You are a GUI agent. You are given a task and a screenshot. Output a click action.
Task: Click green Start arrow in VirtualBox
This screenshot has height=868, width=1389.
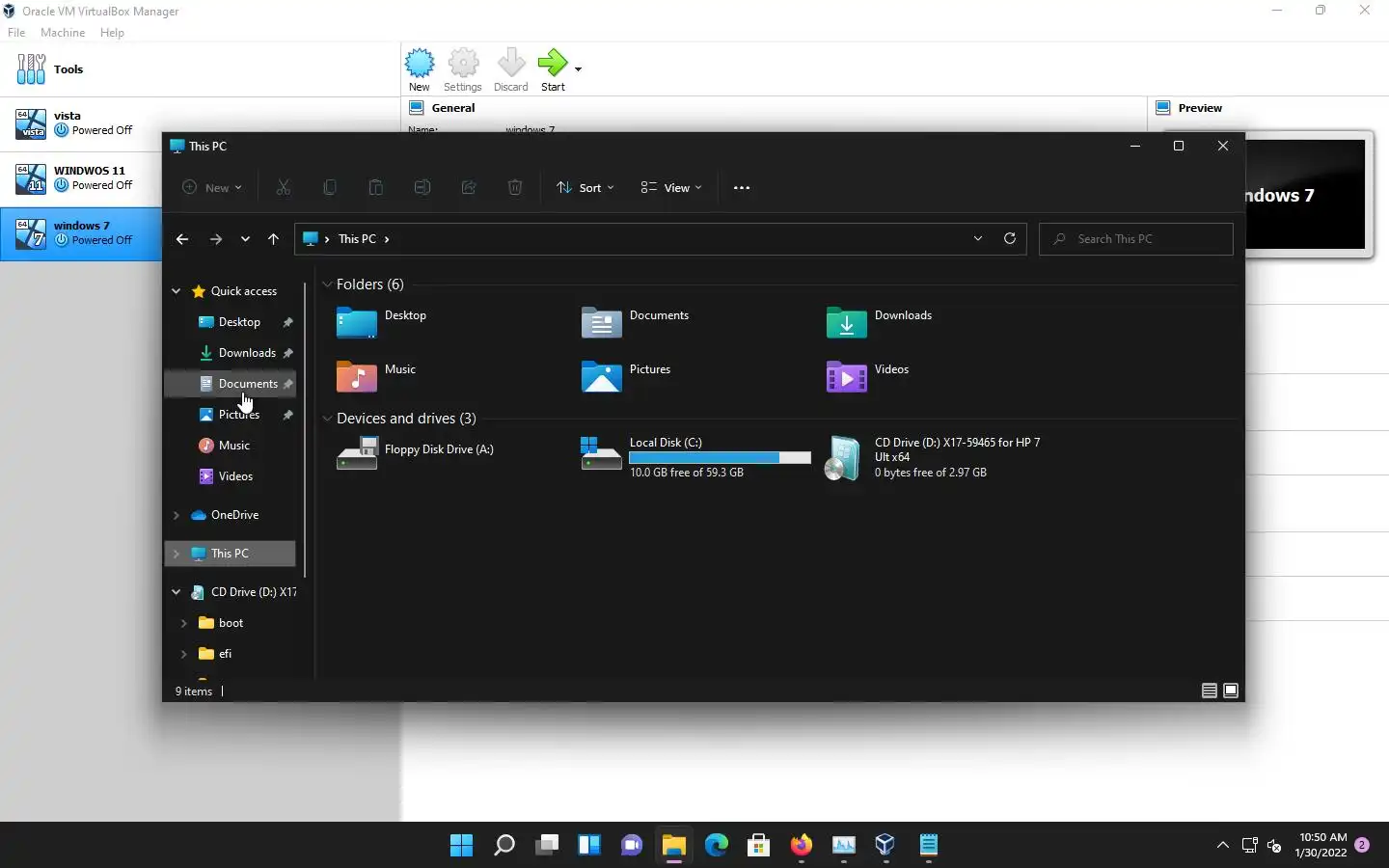[x=553, y=70]
